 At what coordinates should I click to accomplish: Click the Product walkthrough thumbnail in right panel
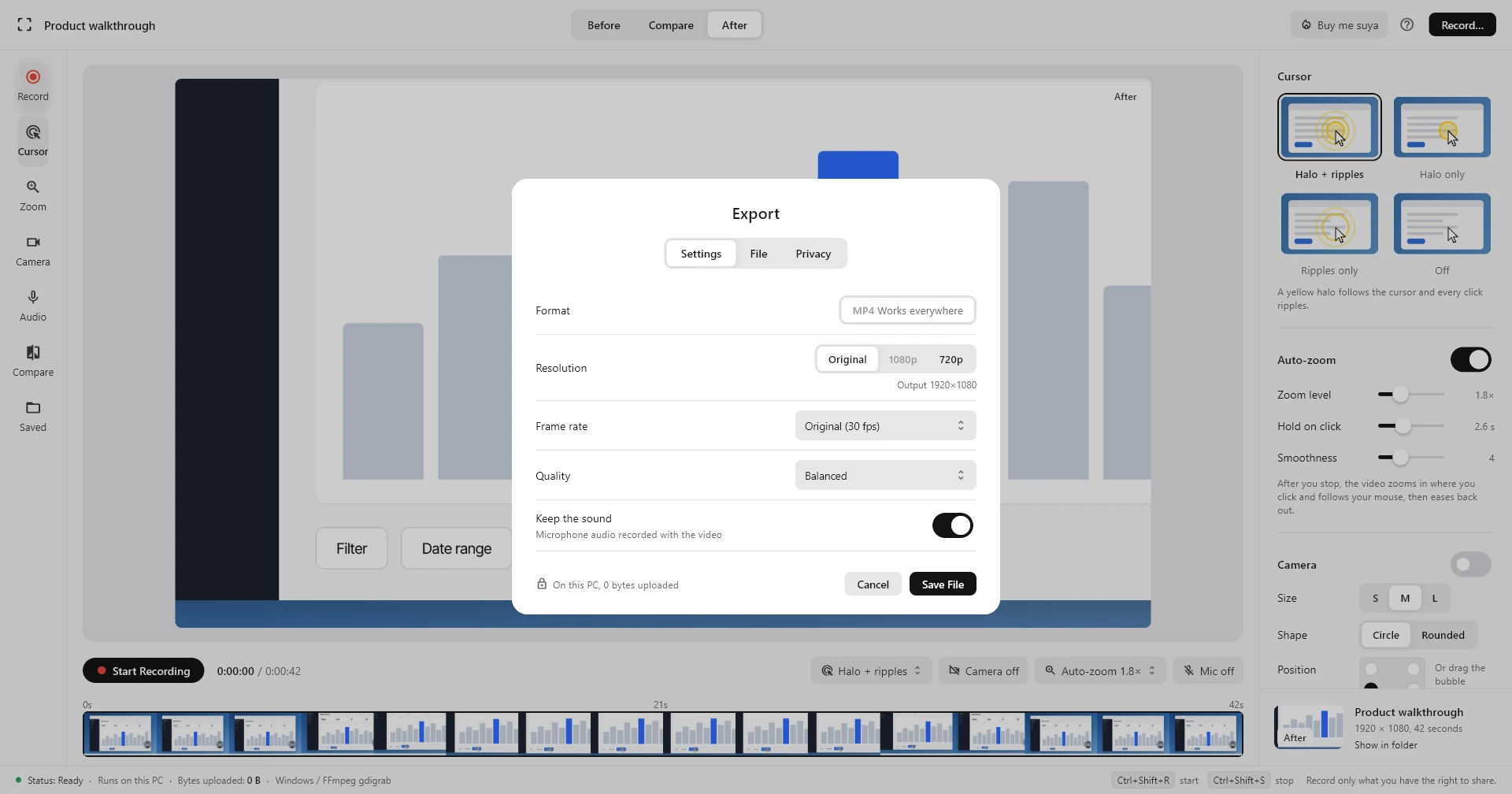[1310, 726]
